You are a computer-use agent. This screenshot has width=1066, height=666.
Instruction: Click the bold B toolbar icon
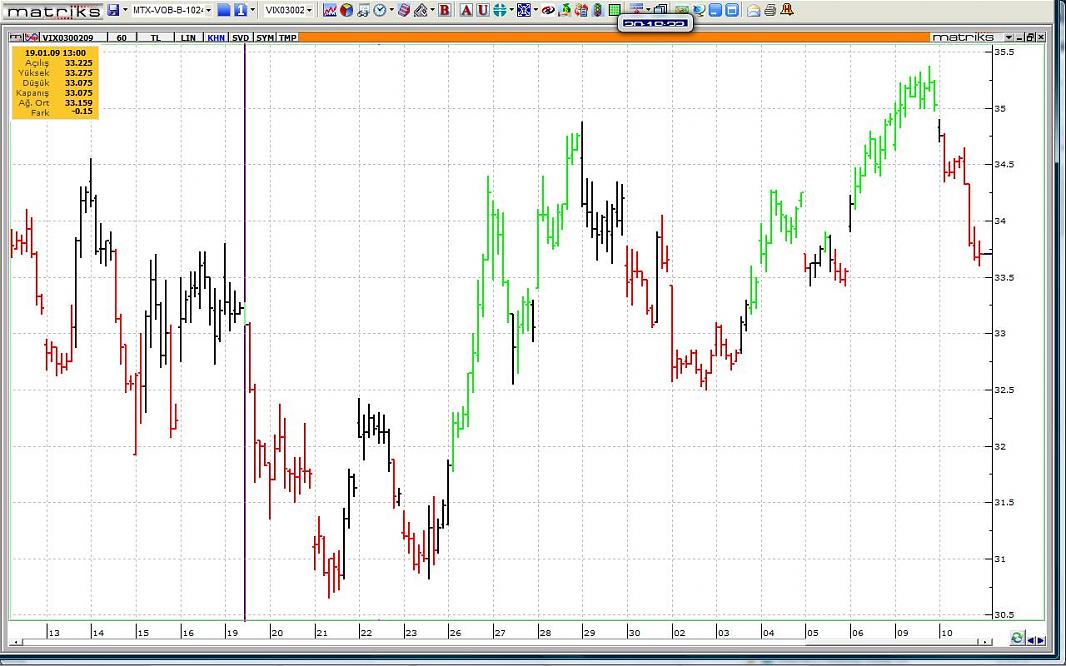point(445,10)
